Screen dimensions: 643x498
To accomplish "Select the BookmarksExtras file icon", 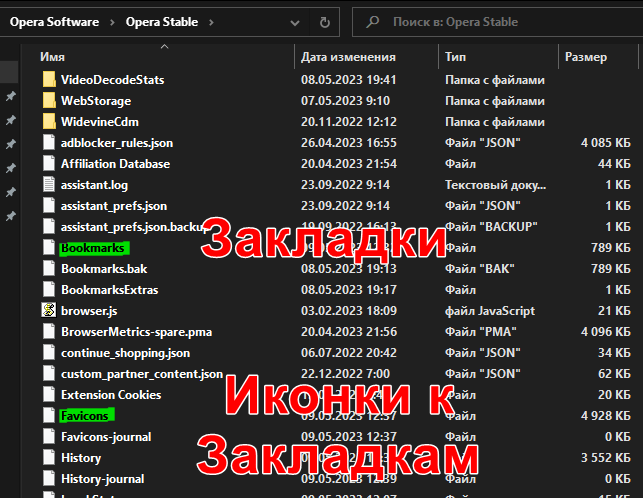I will (49, 290).
